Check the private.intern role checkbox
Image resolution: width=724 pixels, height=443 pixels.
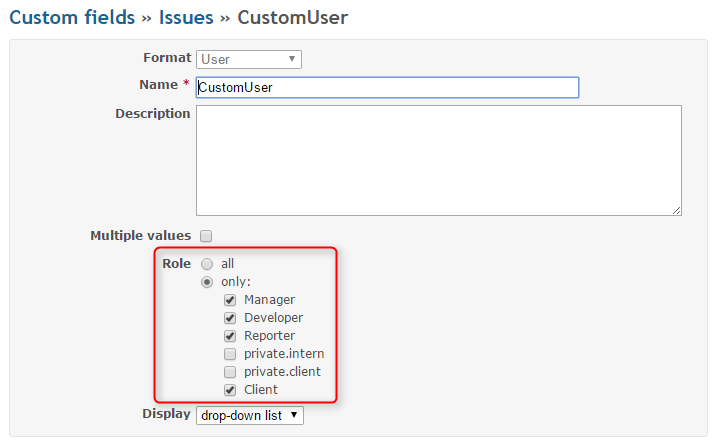230,354
